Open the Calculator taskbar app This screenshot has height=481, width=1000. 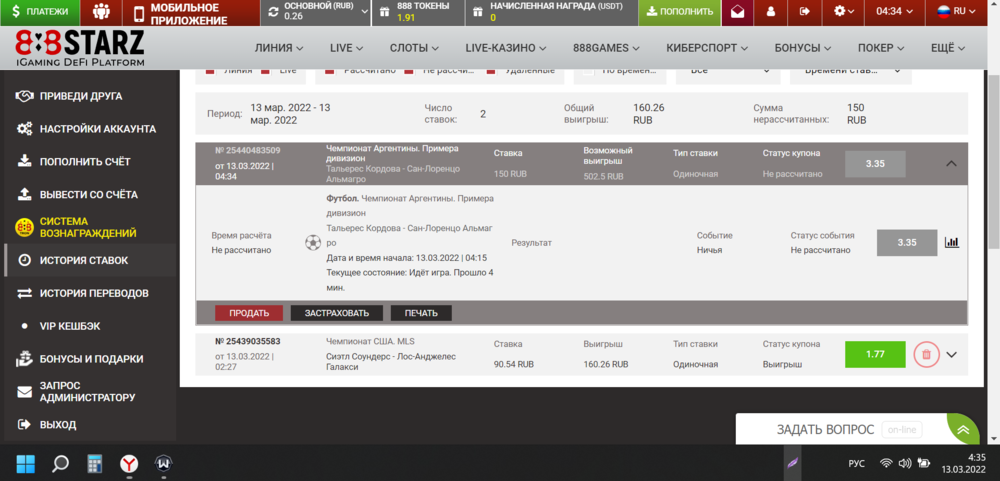[x=94, y=463]
